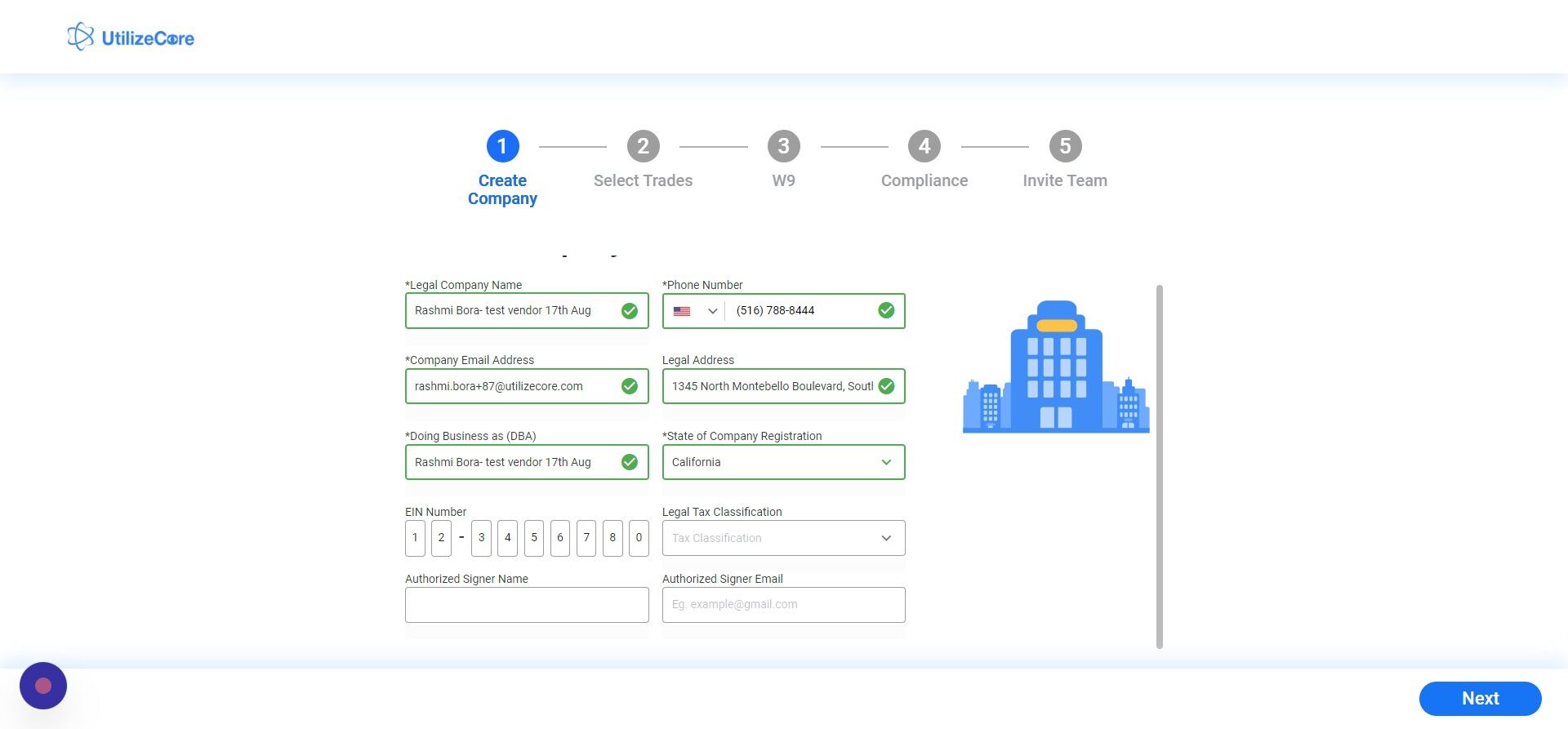Select EIN digit box containing 8
This screenshot has height=729, width=1568.
click(612, 538)
